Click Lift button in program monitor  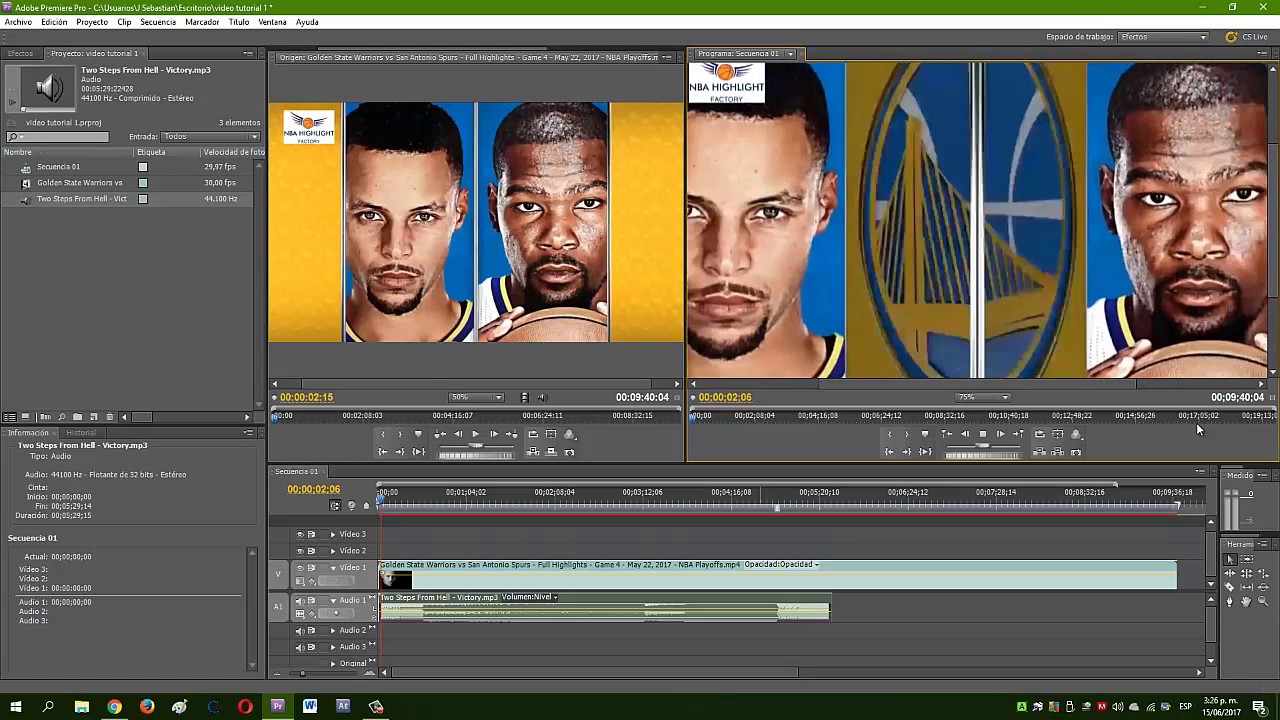click(1039, 452)
